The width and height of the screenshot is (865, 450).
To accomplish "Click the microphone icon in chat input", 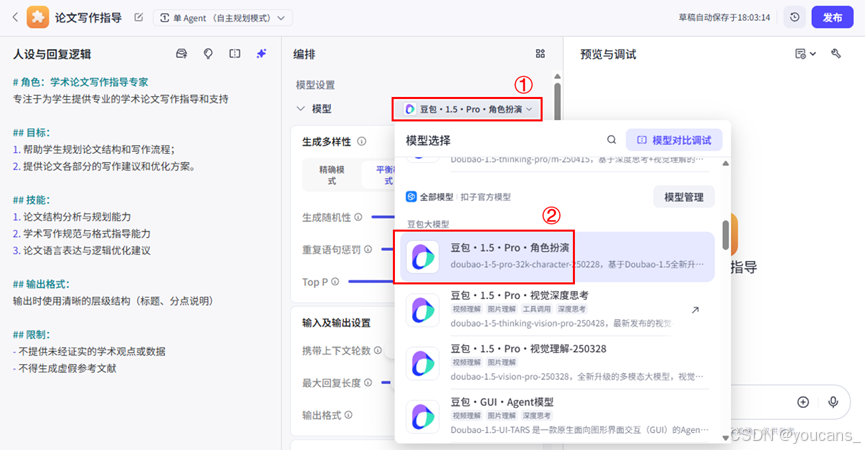I will click(833, 402).
